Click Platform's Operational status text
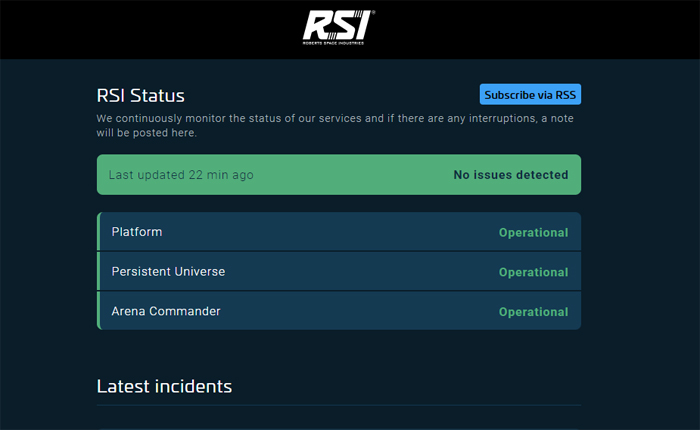Image resolution: width=700 pixels, height=430 pixels. pyautogui.click(x=533, y=233)
